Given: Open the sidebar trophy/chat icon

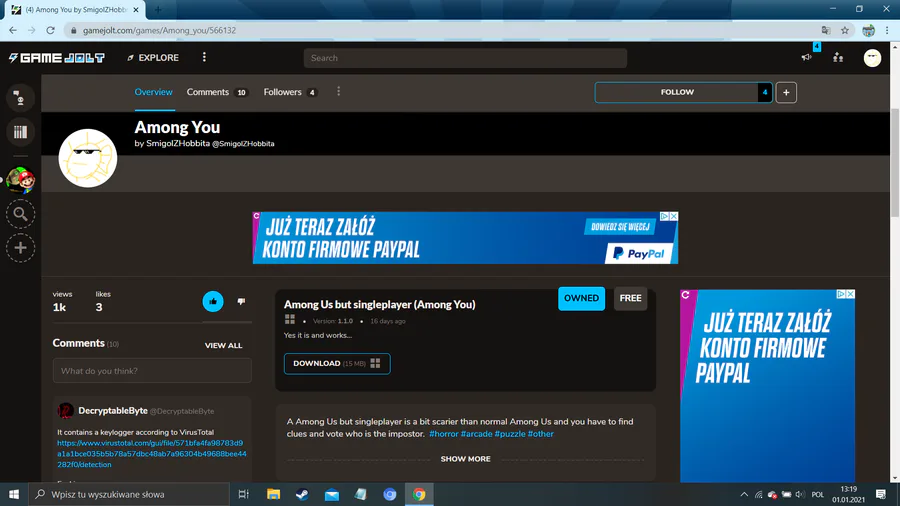Looking at the screenshot, I should (20, 98).
